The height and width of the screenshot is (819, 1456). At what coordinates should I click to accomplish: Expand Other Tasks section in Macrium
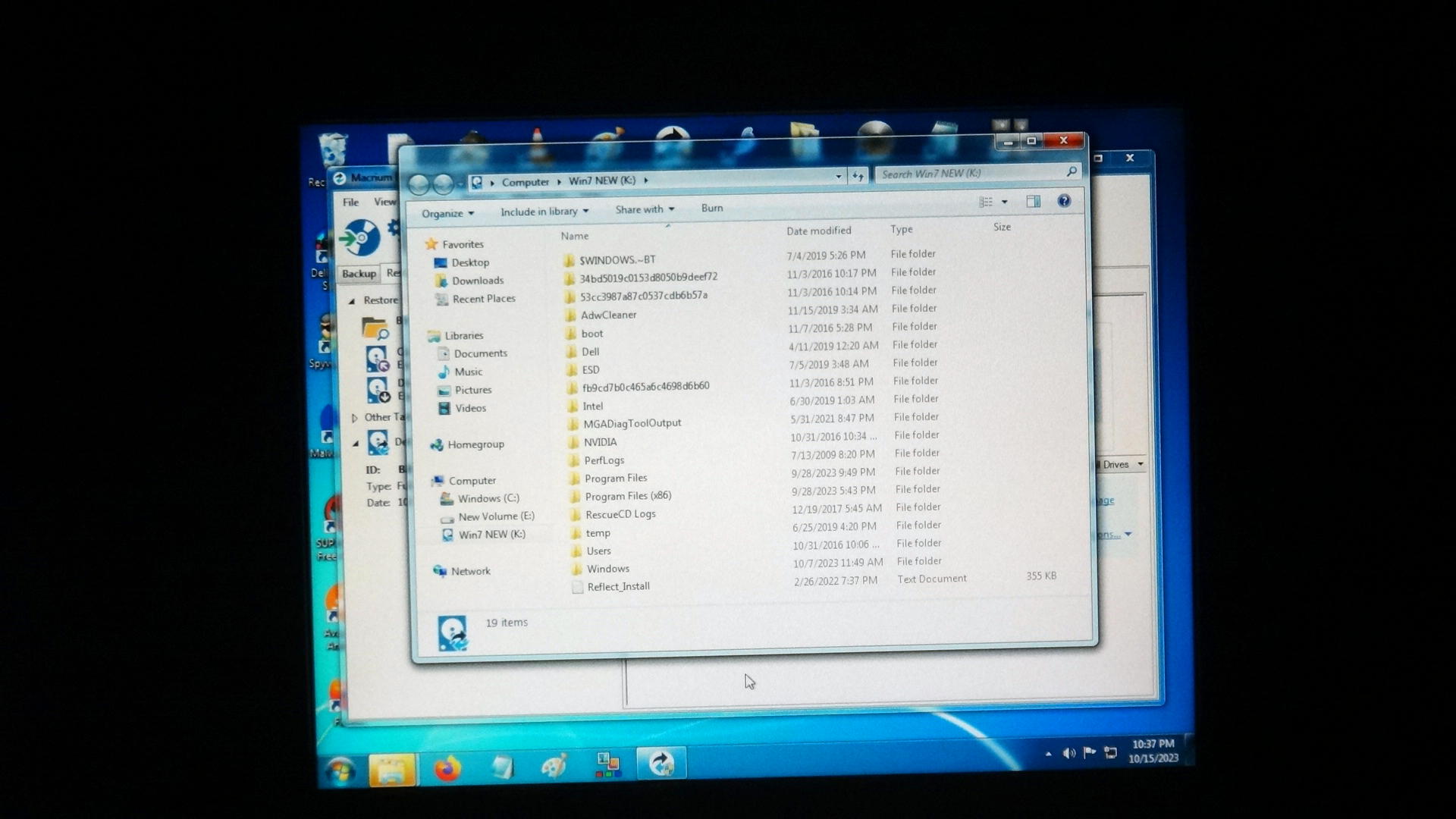tap(354, 419)
